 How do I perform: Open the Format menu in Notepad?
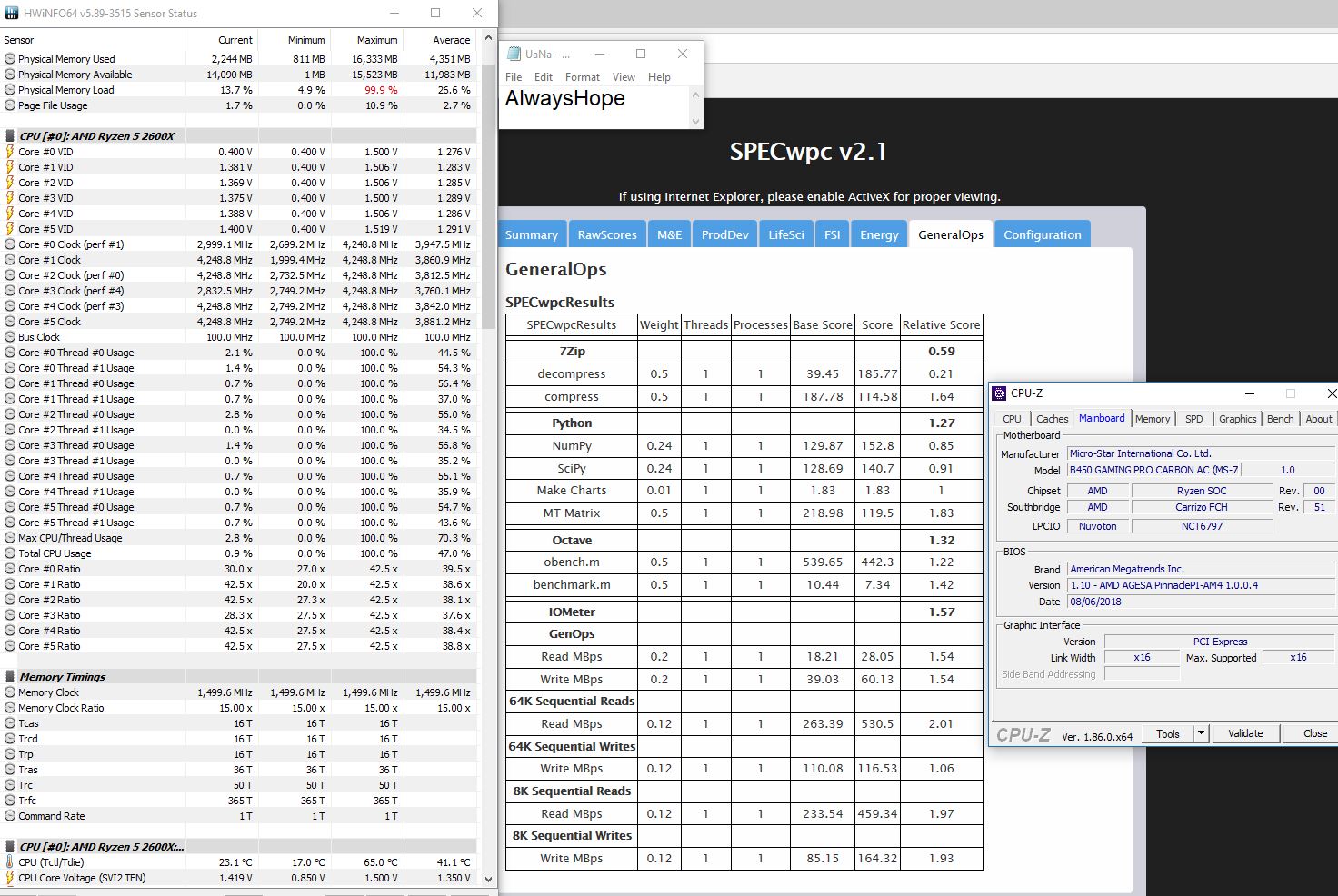pos(583,77)
